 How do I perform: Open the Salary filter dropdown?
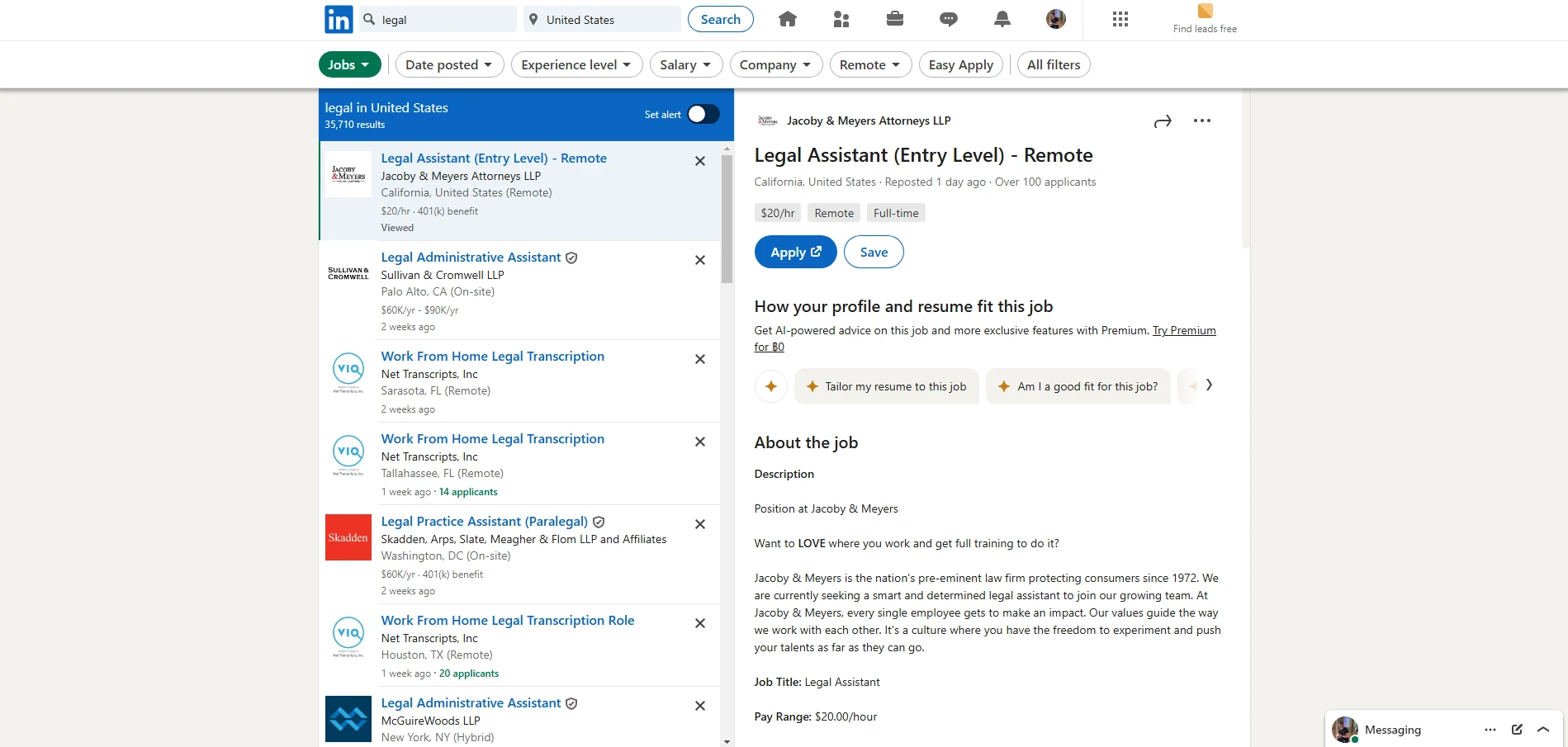[x=686, y=64]
